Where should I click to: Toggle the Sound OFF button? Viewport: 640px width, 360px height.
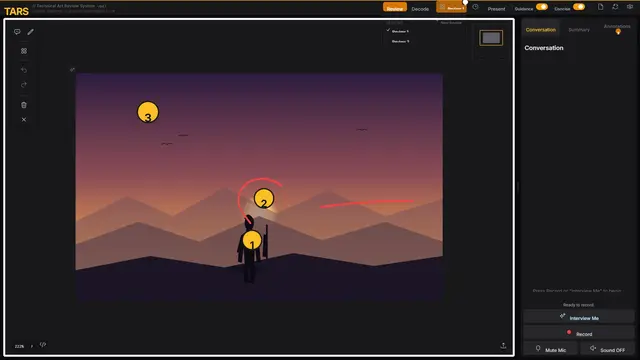coord(607,349)
